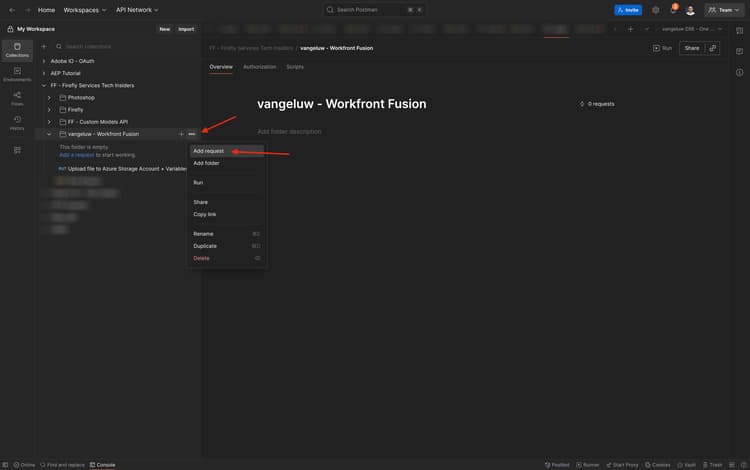The height and width of the screenshot is (470, 750).
Task: Click the Import button
Action: click(x=186, y=29)
